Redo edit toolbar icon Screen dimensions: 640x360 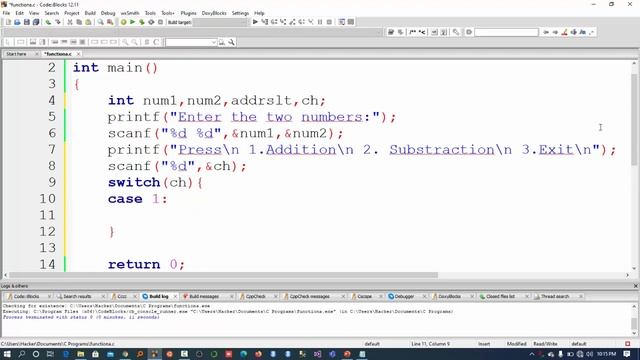point(58,22)
